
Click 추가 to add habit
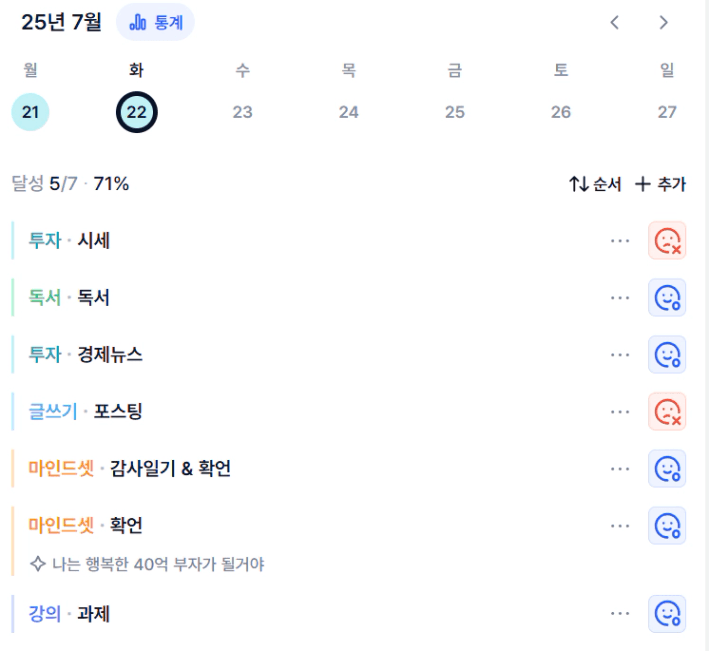(x=660, y=184)
